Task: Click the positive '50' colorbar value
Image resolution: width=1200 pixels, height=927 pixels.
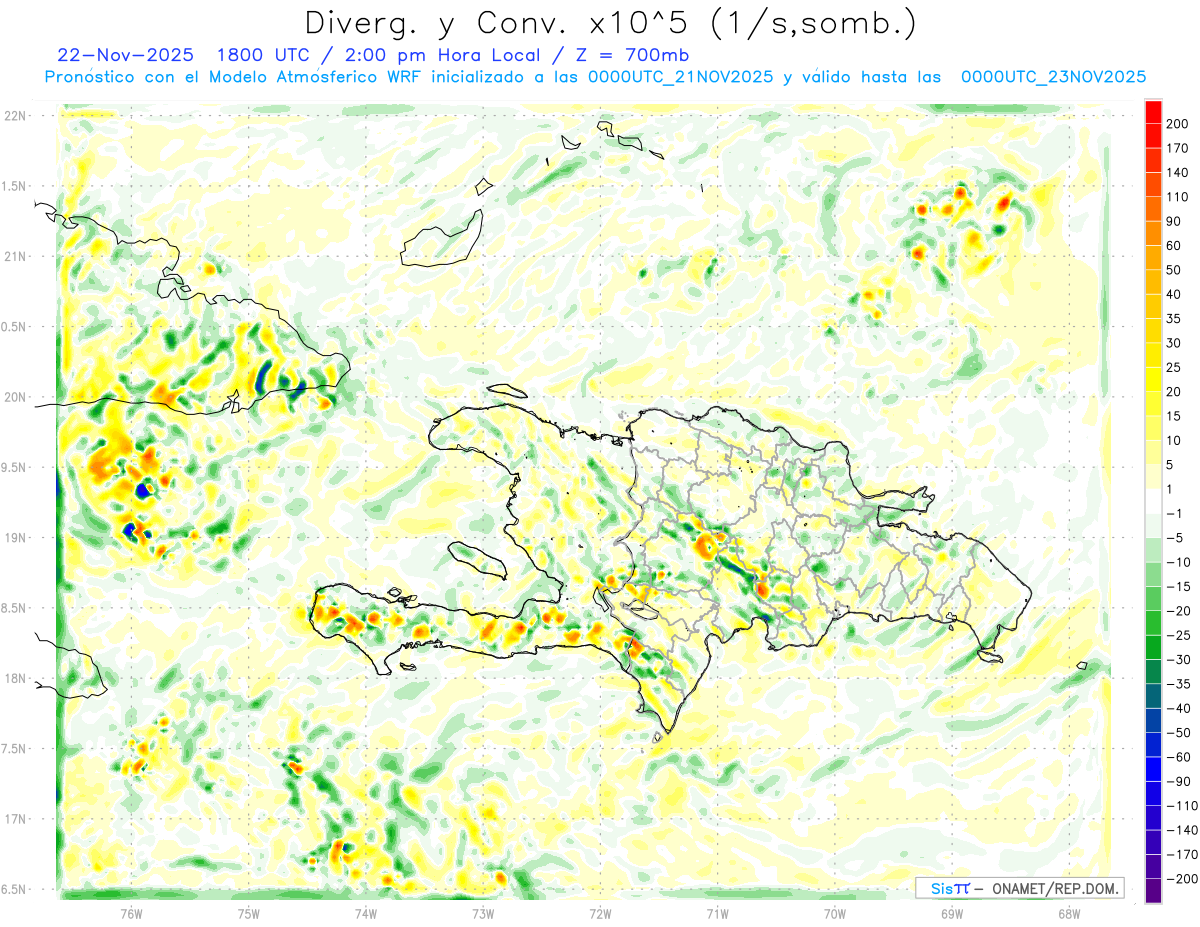Action: tap(1174, 270)
